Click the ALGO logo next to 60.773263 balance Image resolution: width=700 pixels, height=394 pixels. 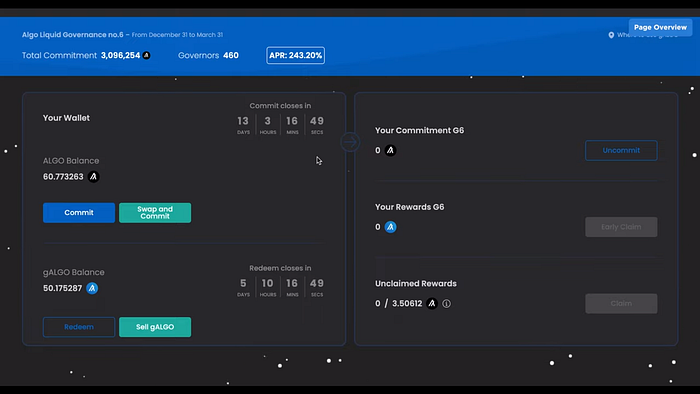coord(93,177)
